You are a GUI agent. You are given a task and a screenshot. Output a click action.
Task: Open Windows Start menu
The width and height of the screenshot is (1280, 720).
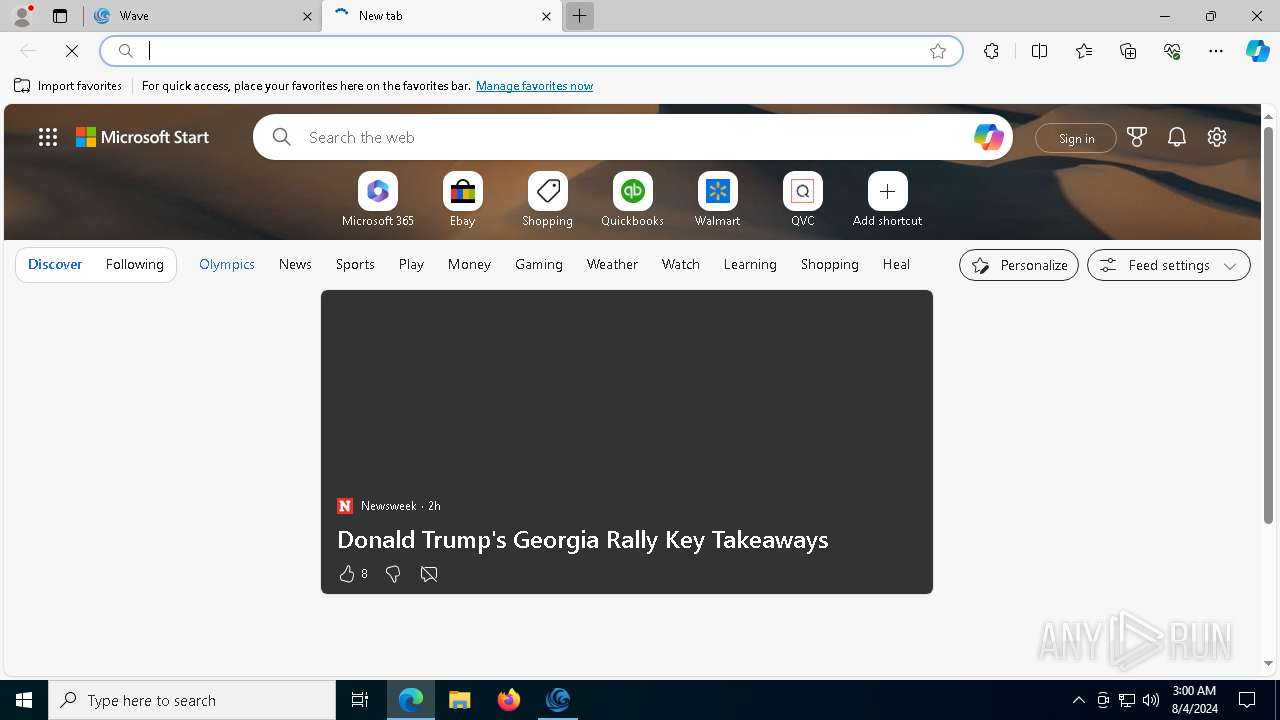coord(24,700)
